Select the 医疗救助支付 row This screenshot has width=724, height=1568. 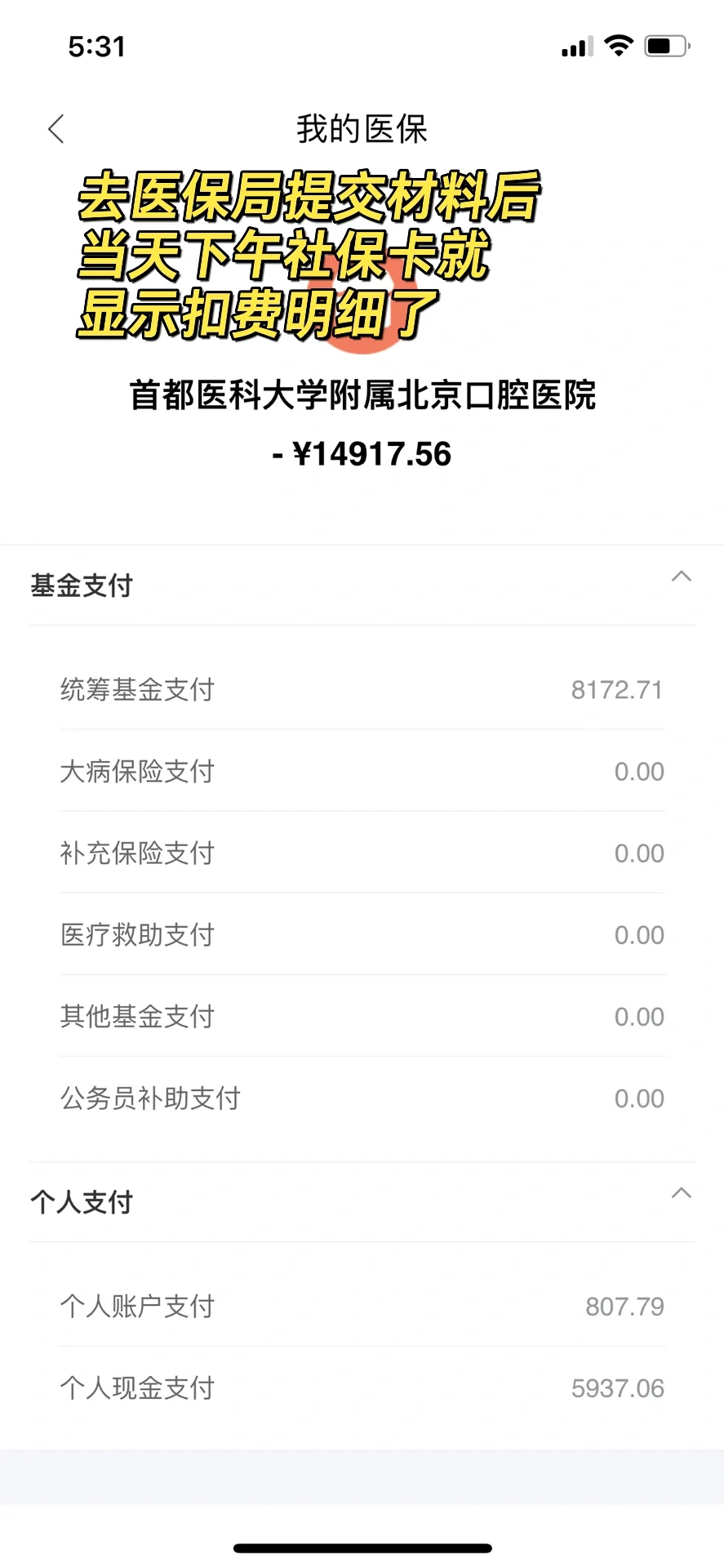click(x=362, y=934)
